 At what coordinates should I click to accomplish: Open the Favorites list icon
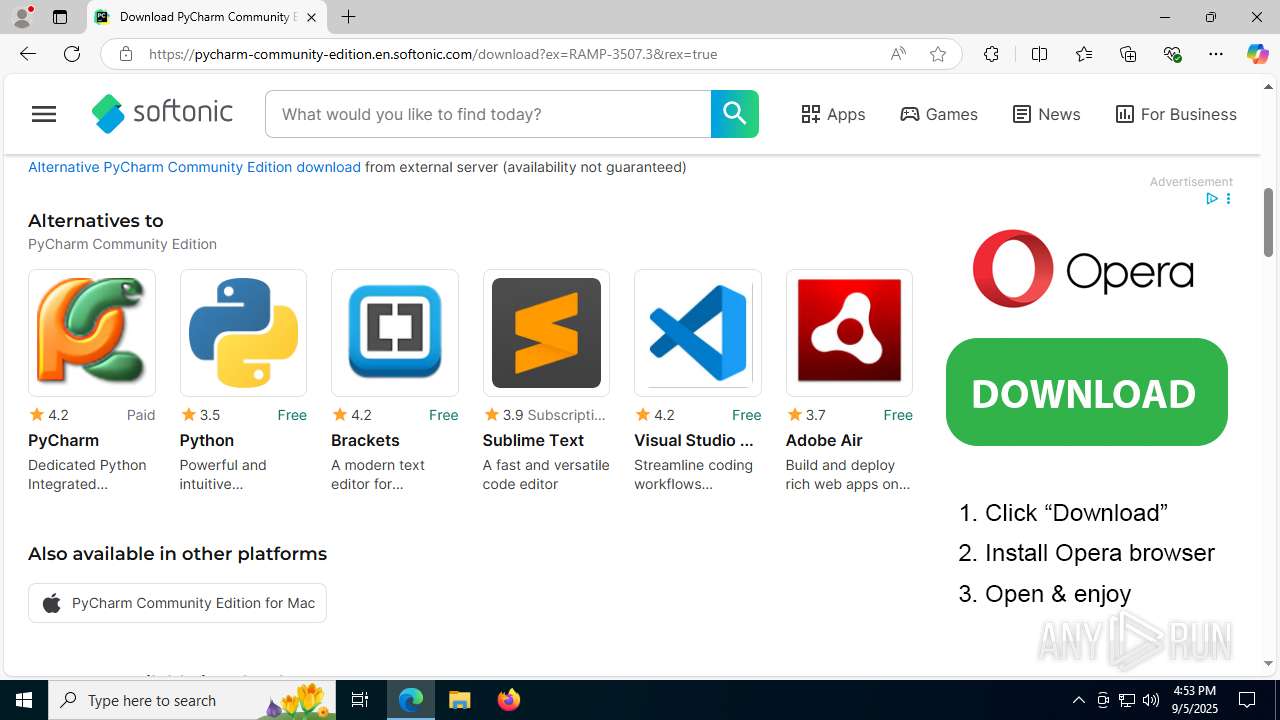1084,54
